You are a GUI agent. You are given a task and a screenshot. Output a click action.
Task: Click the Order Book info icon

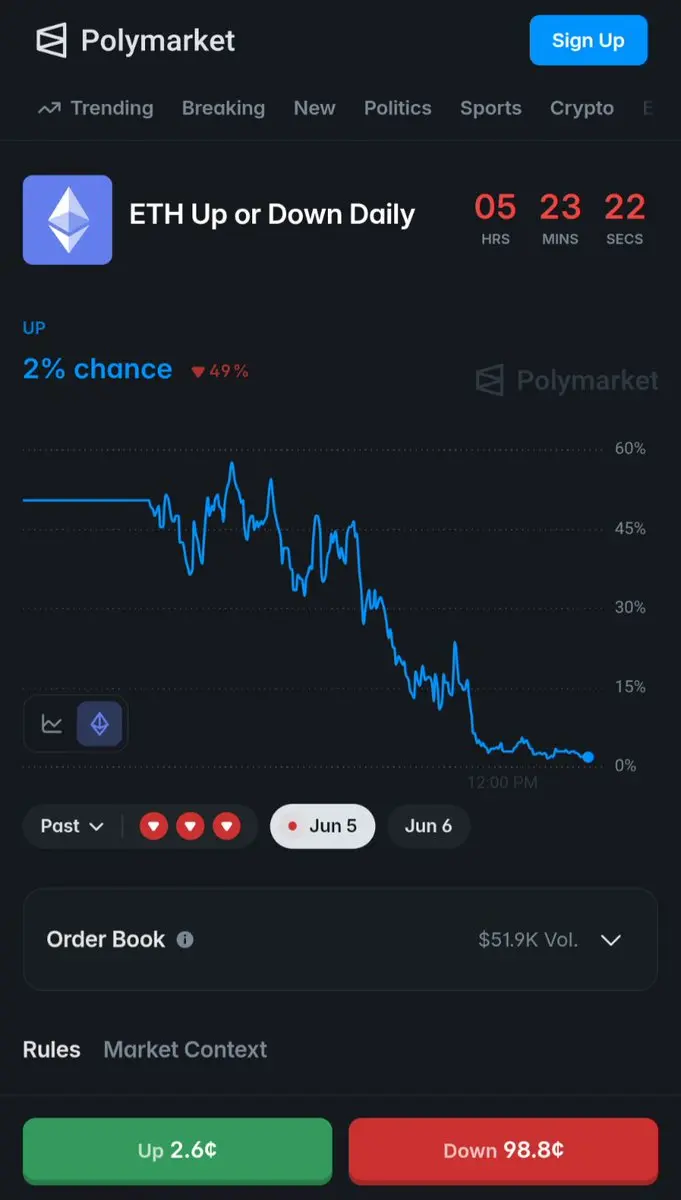click(185, 939)
